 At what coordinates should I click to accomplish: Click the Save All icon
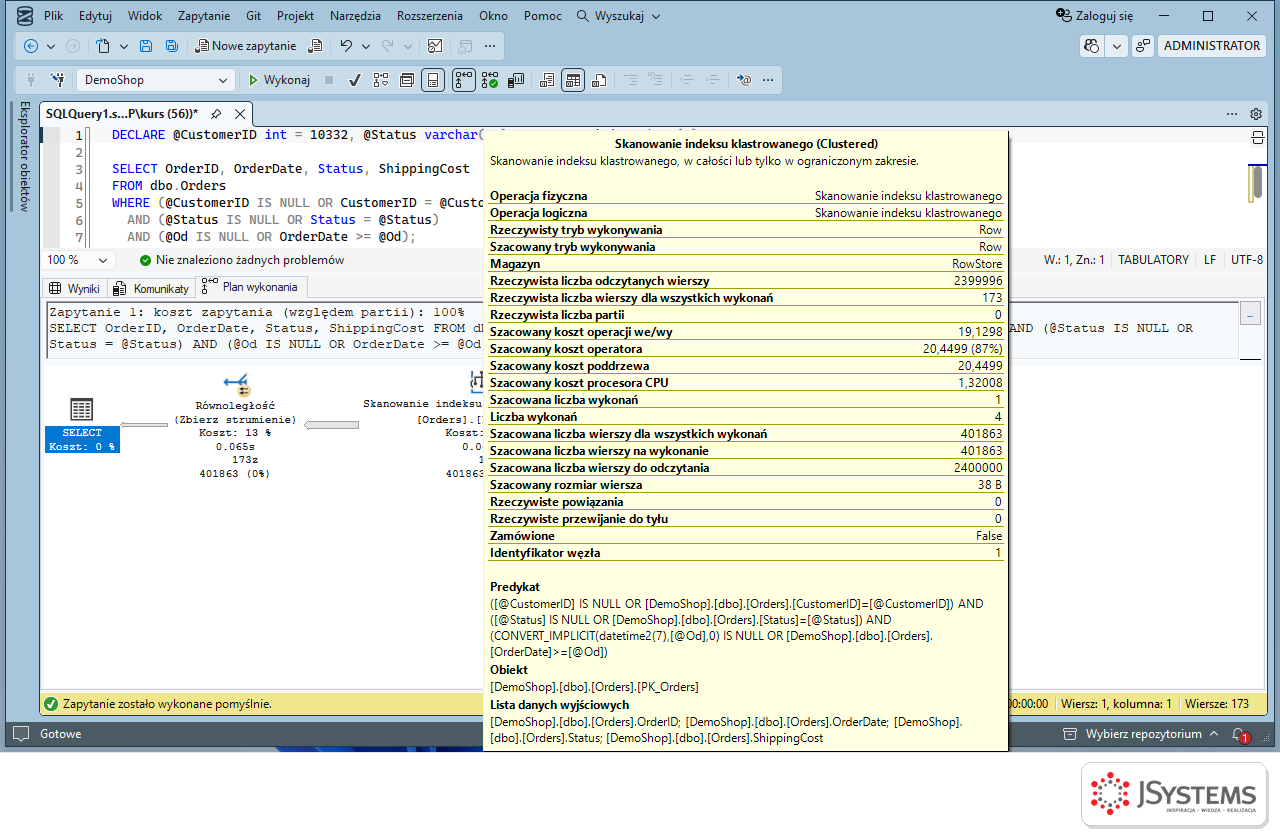171,46
